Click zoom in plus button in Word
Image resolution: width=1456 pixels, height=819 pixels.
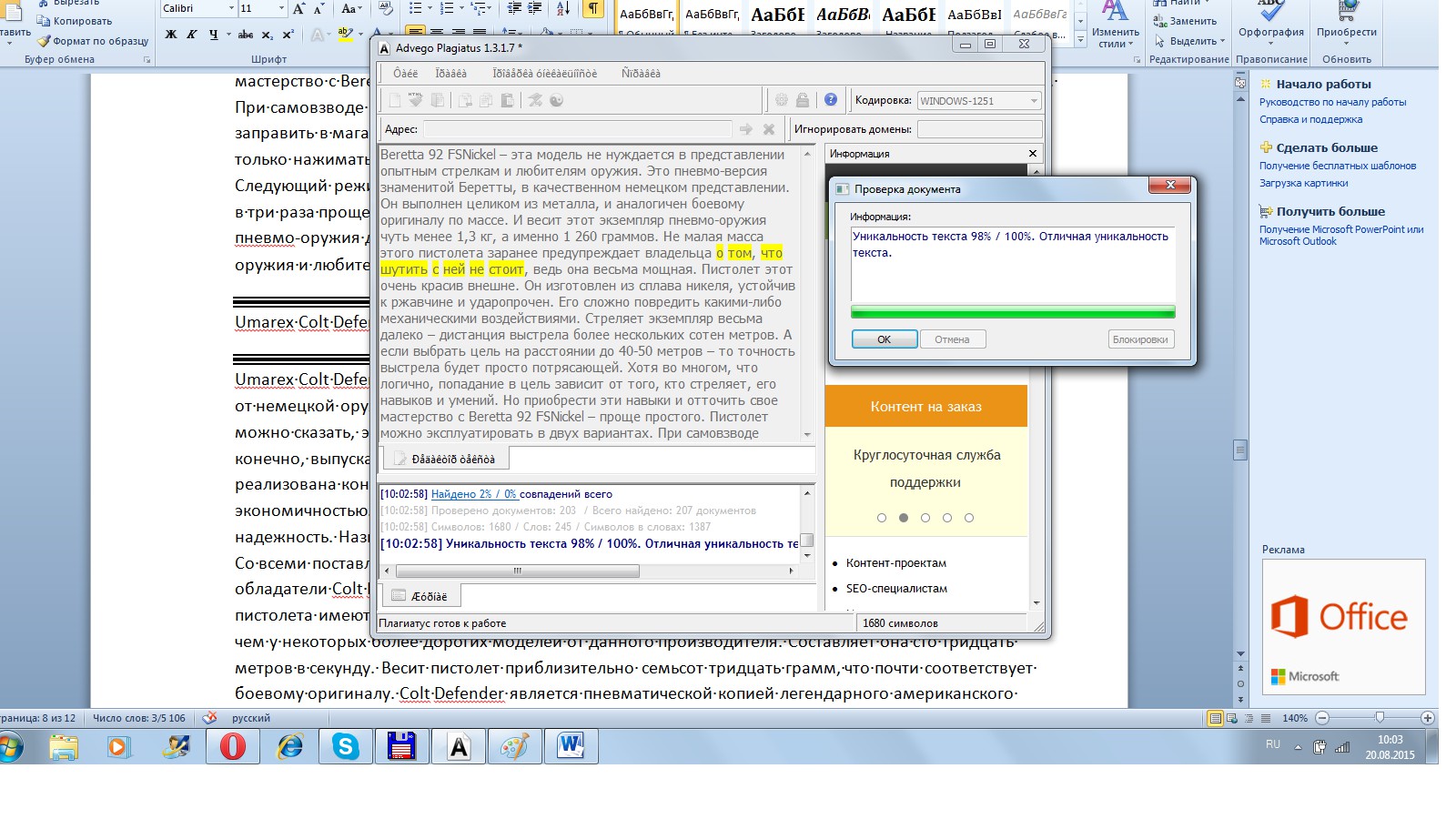[1427, 718]
